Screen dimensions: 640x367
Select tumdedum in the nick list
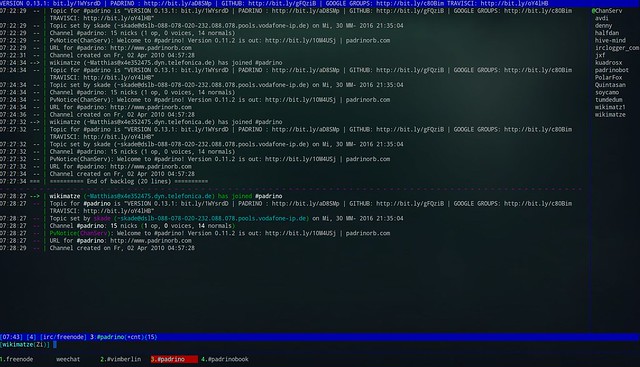(609, 100)
